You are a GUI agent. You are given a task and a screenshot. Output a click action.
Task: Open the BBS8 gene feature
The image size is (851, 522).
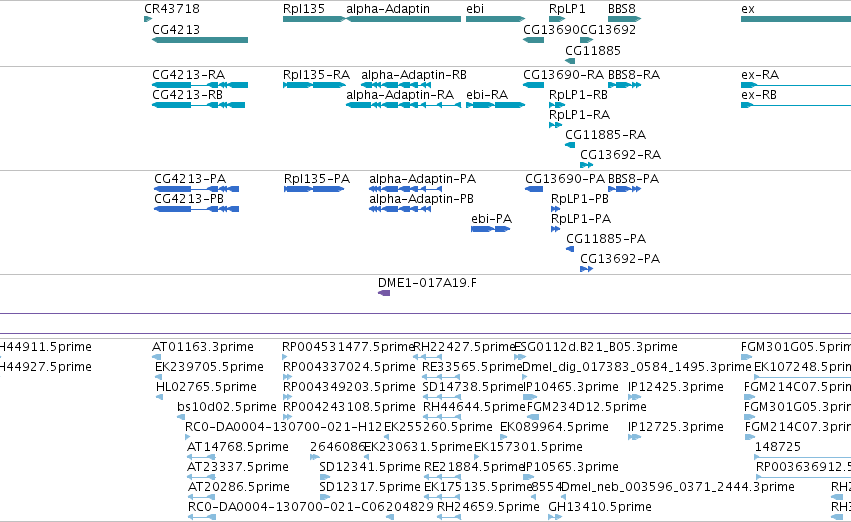[625, 20]
